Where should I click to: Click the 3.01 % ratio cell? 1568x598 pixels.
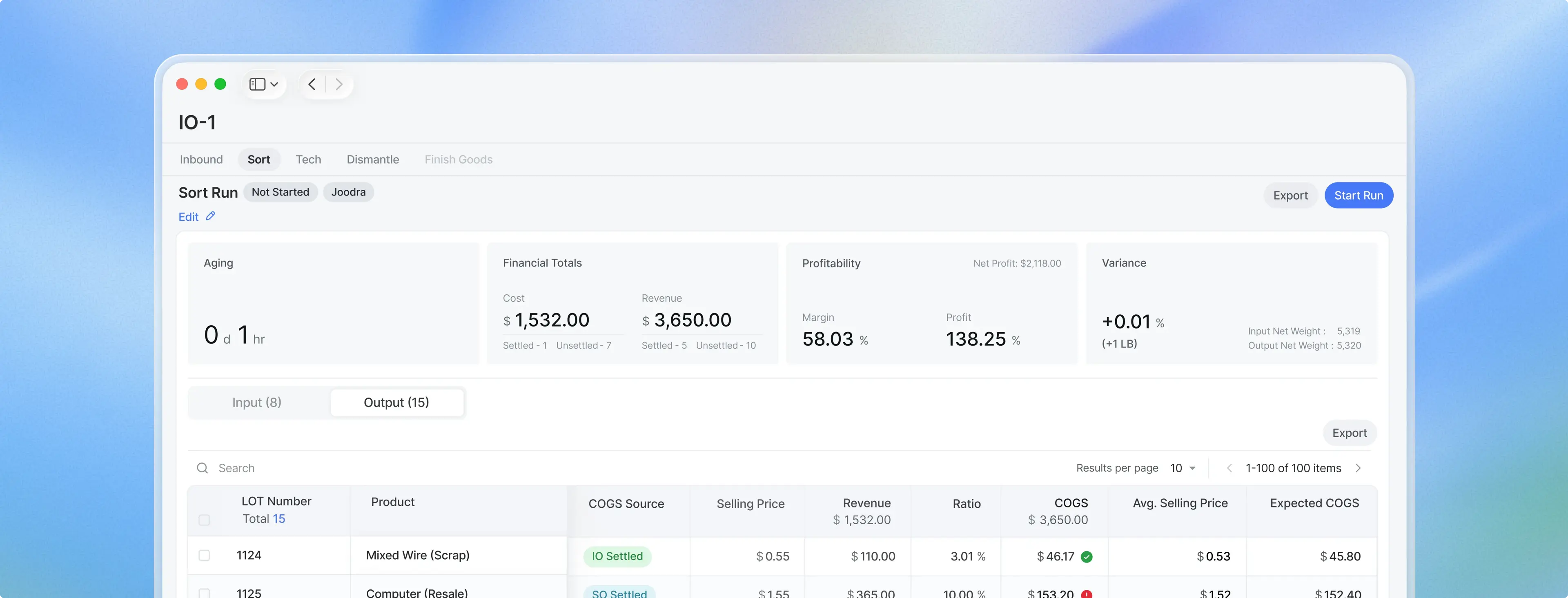(x=968, y=557)
